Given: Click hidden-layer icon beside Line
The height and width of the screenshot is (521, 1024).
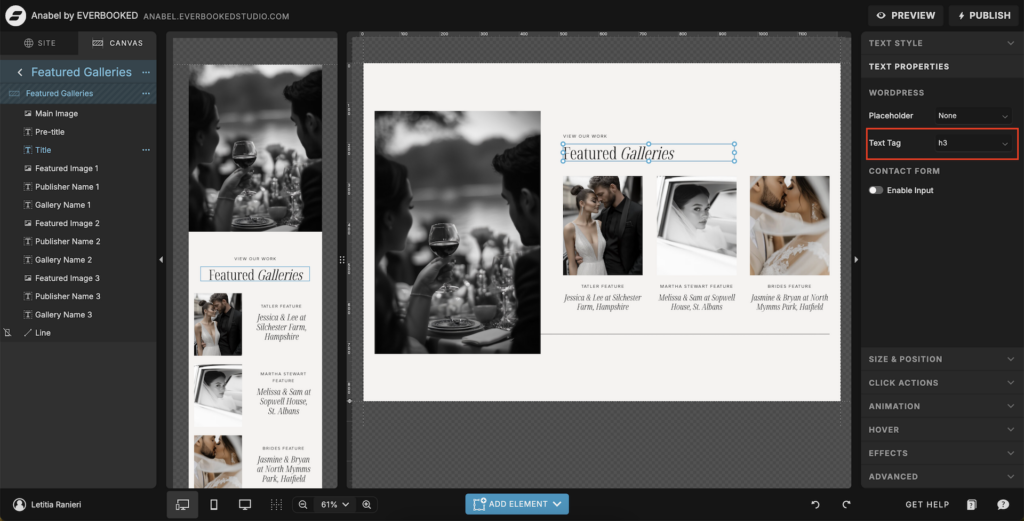Looking at the screenshot, I should [8, 333].
